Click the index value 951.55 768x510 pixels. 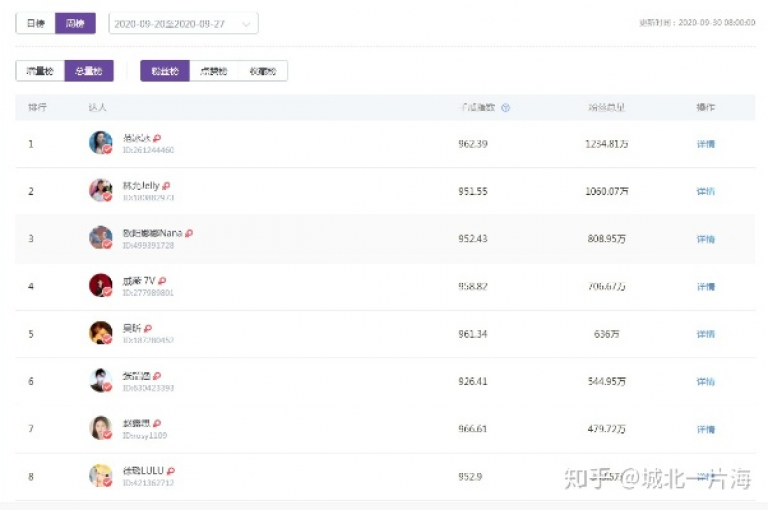pos(473,192)
